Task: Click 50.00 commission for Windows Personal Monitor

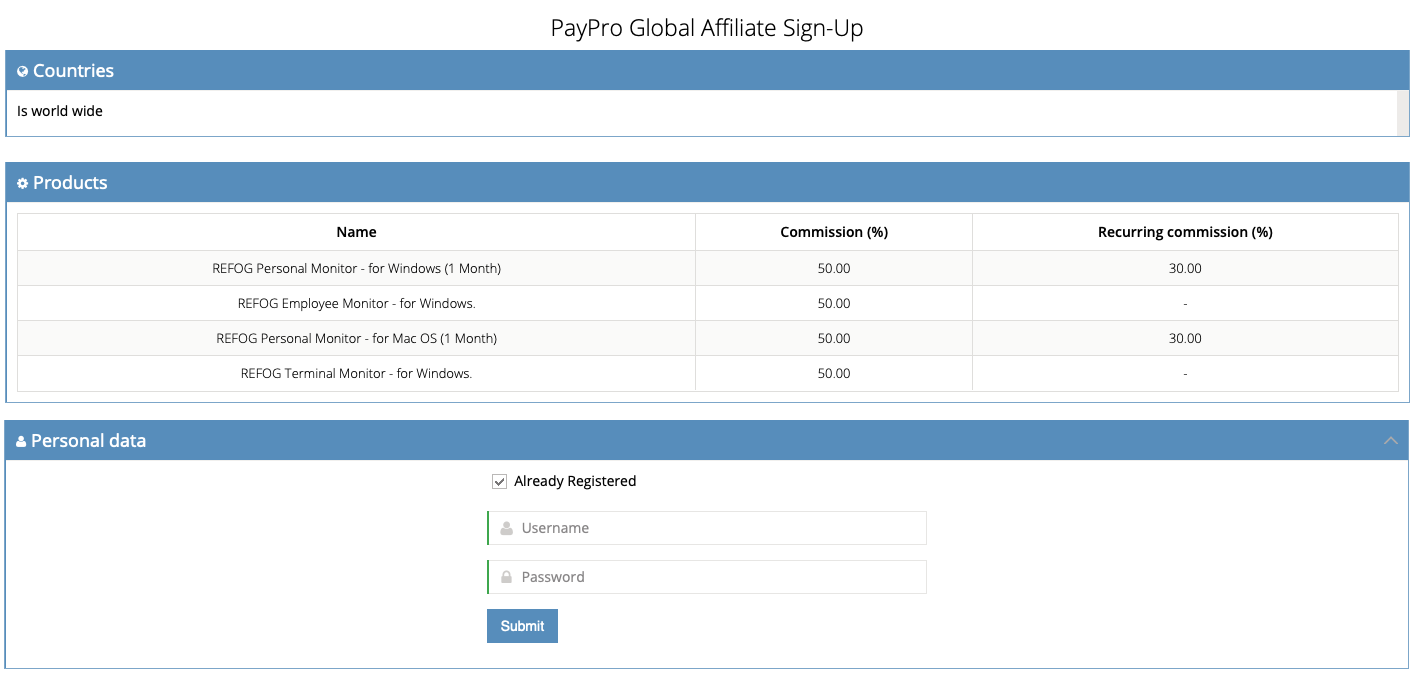Action: (834, 268)
